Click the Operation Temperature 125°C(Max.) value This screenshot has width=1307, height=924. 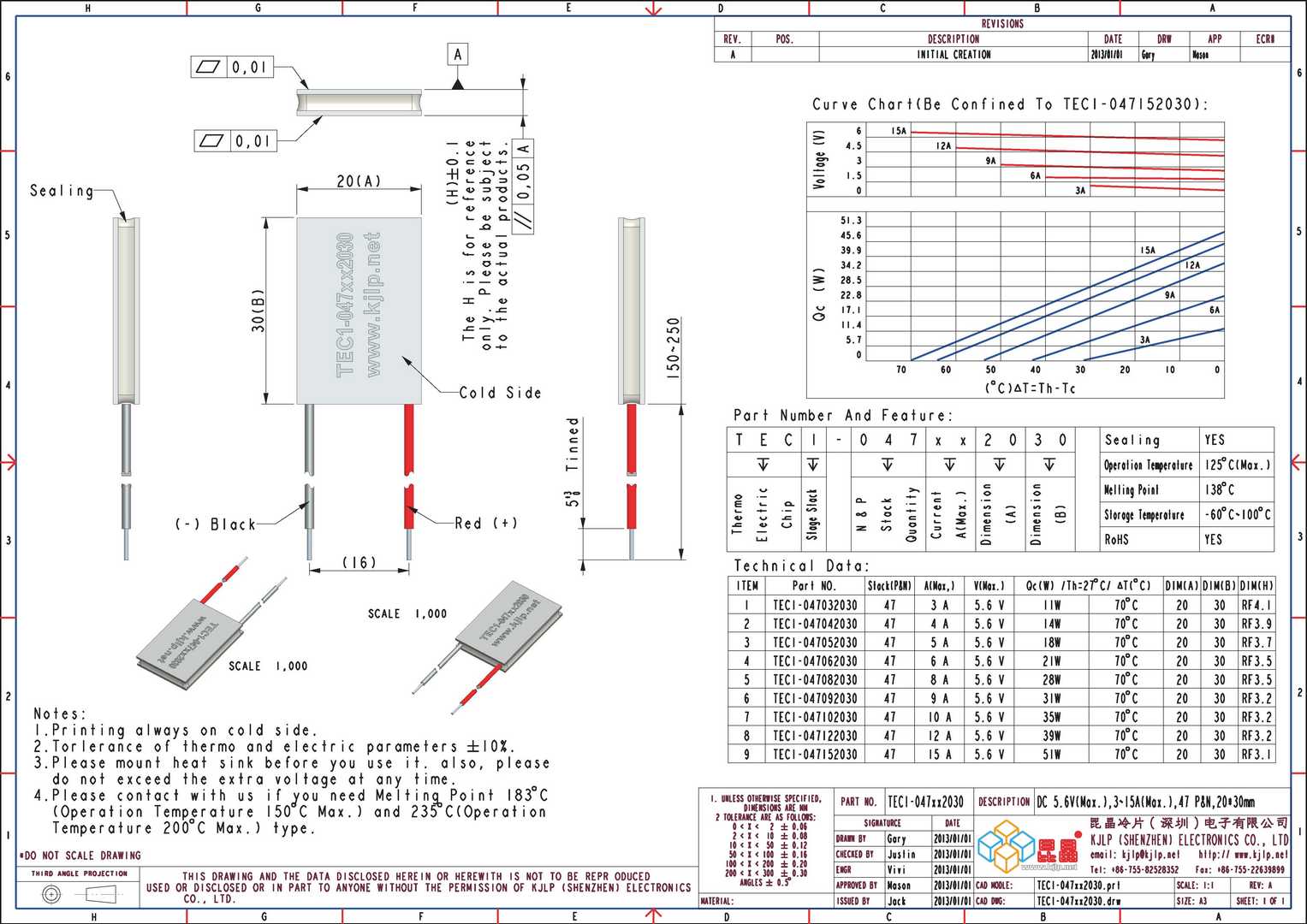[x=1237, y=465]
